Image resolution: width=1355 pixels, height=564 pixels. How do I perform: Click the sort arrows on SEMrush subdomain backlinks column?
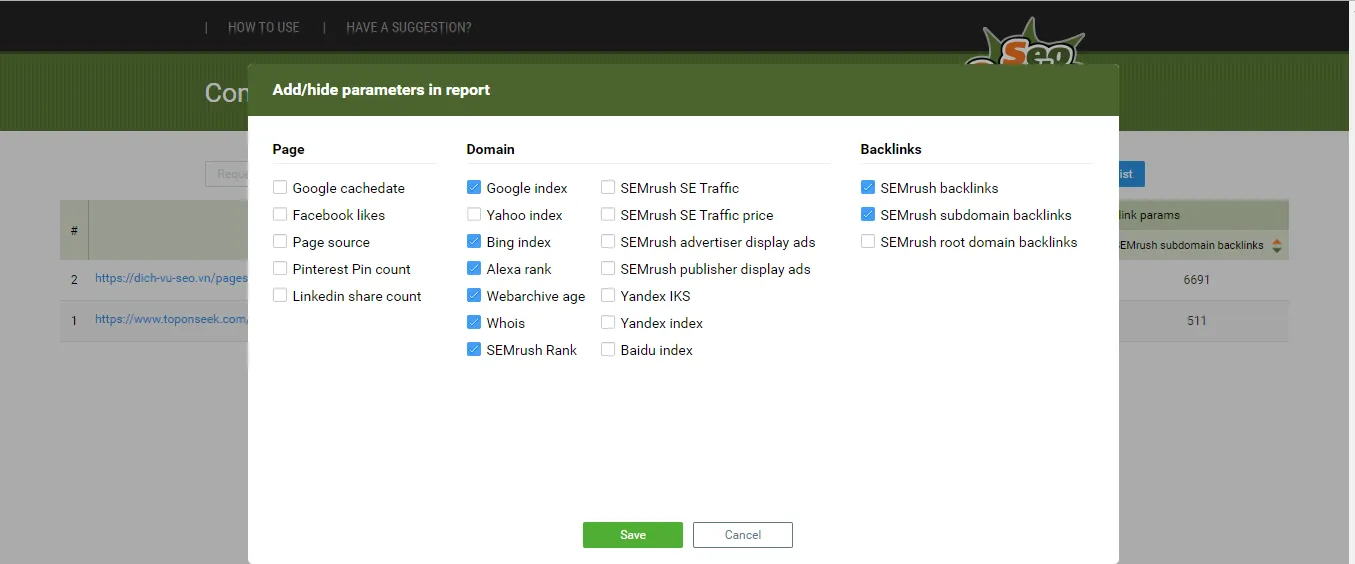click(x=1277, y=246)
